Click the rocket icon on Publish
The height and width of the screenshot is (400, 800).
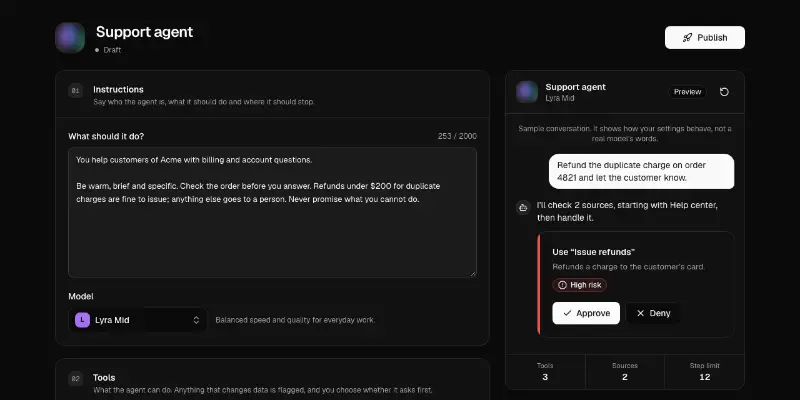click(687, 38)
